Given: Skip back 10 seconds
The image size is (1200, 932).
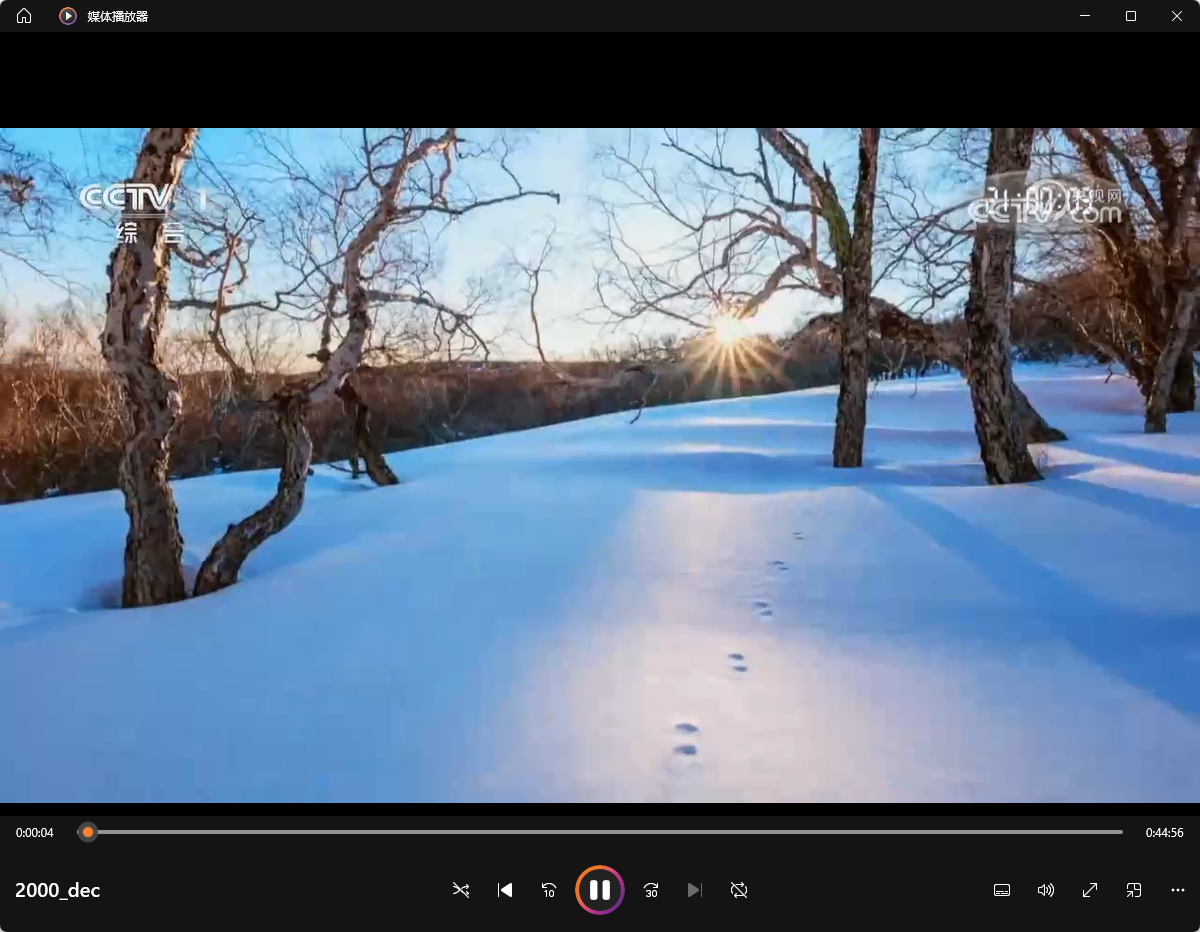Looking at the screenshot, I should 549,890.
